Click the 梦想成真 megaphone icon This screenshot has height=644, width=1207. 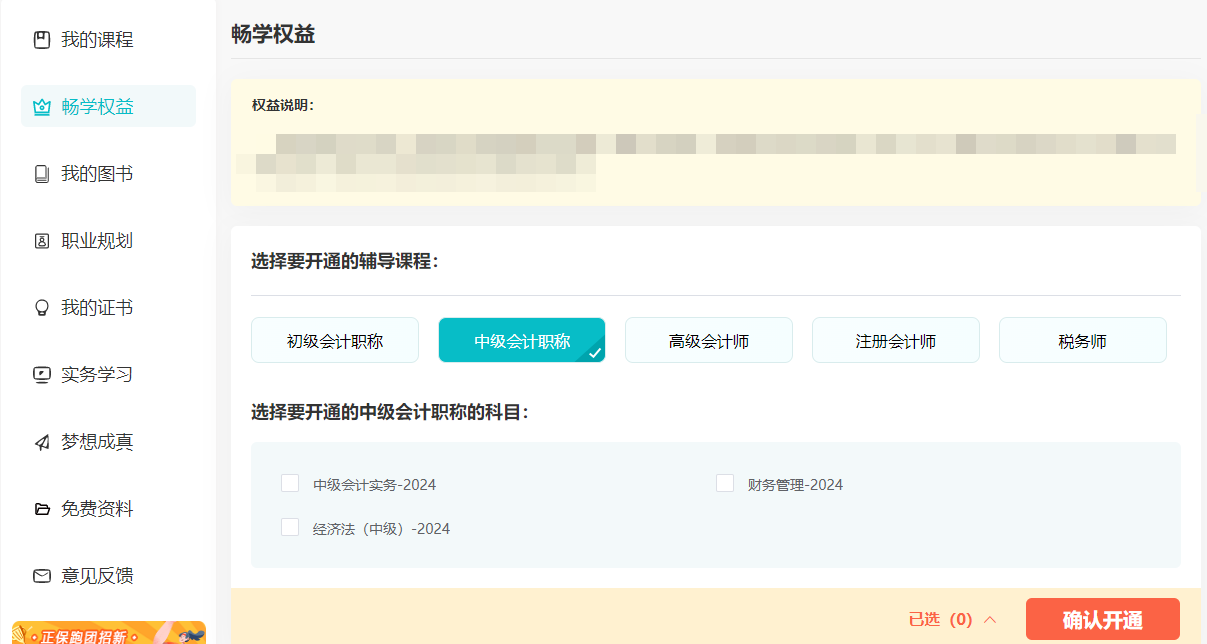[x=40, y=441]
